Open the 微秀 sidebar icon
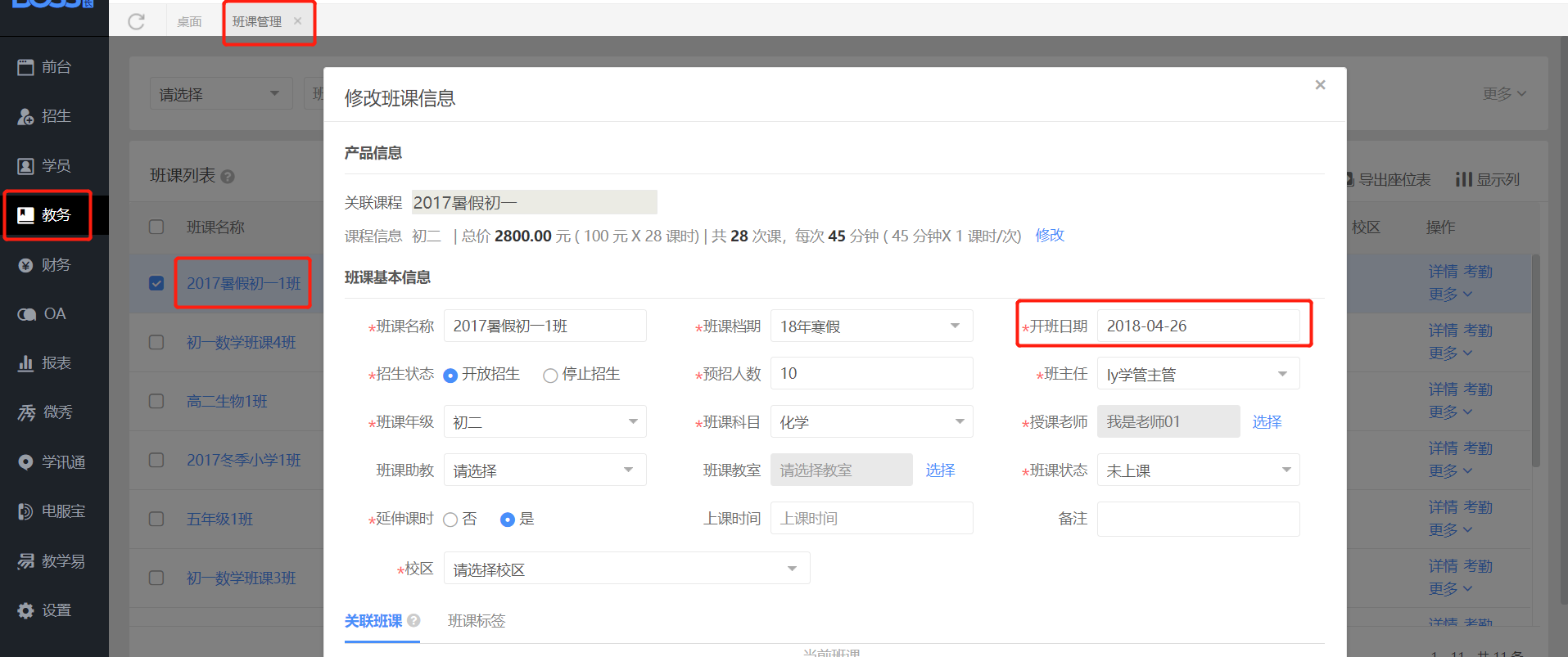 click(26, 412)
